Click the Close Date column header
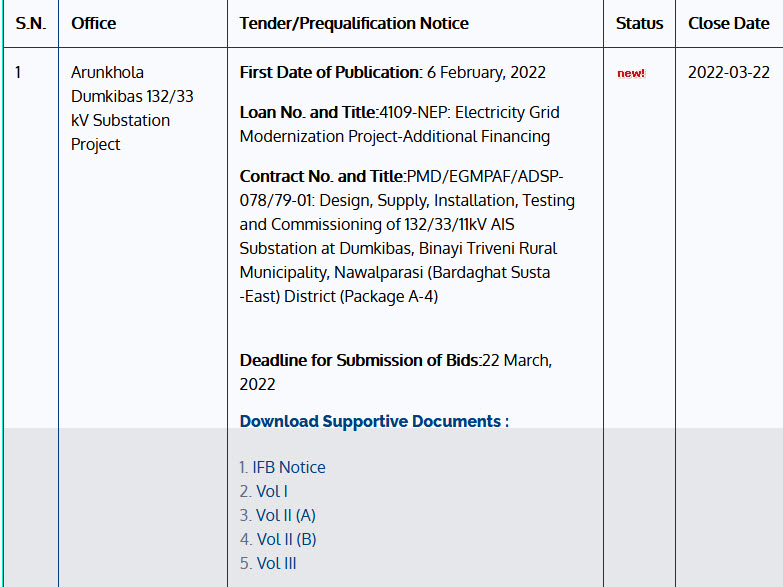 tap(728, 23)
